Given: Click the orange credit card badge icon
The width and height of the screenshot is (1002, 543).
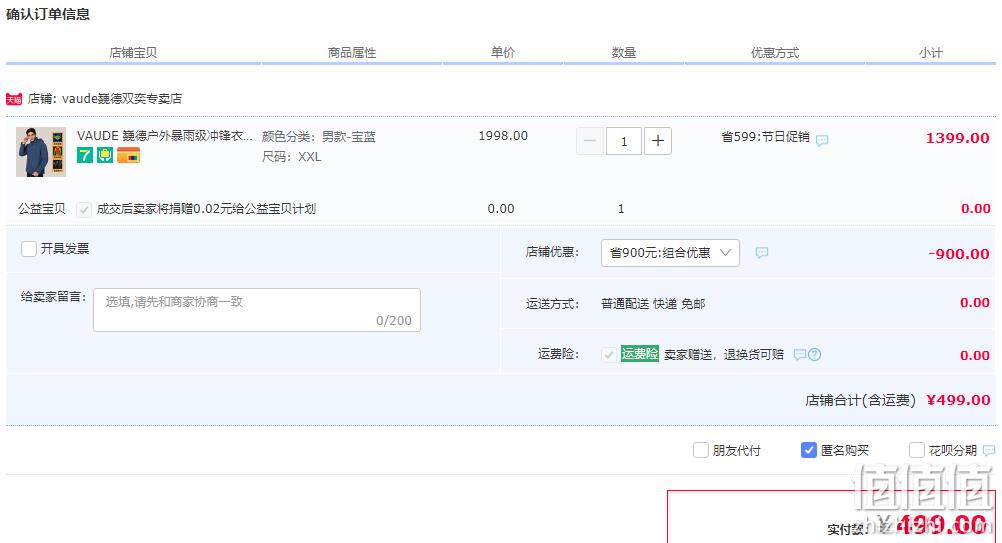Looking at the screenshot, I should pos(128,155).
